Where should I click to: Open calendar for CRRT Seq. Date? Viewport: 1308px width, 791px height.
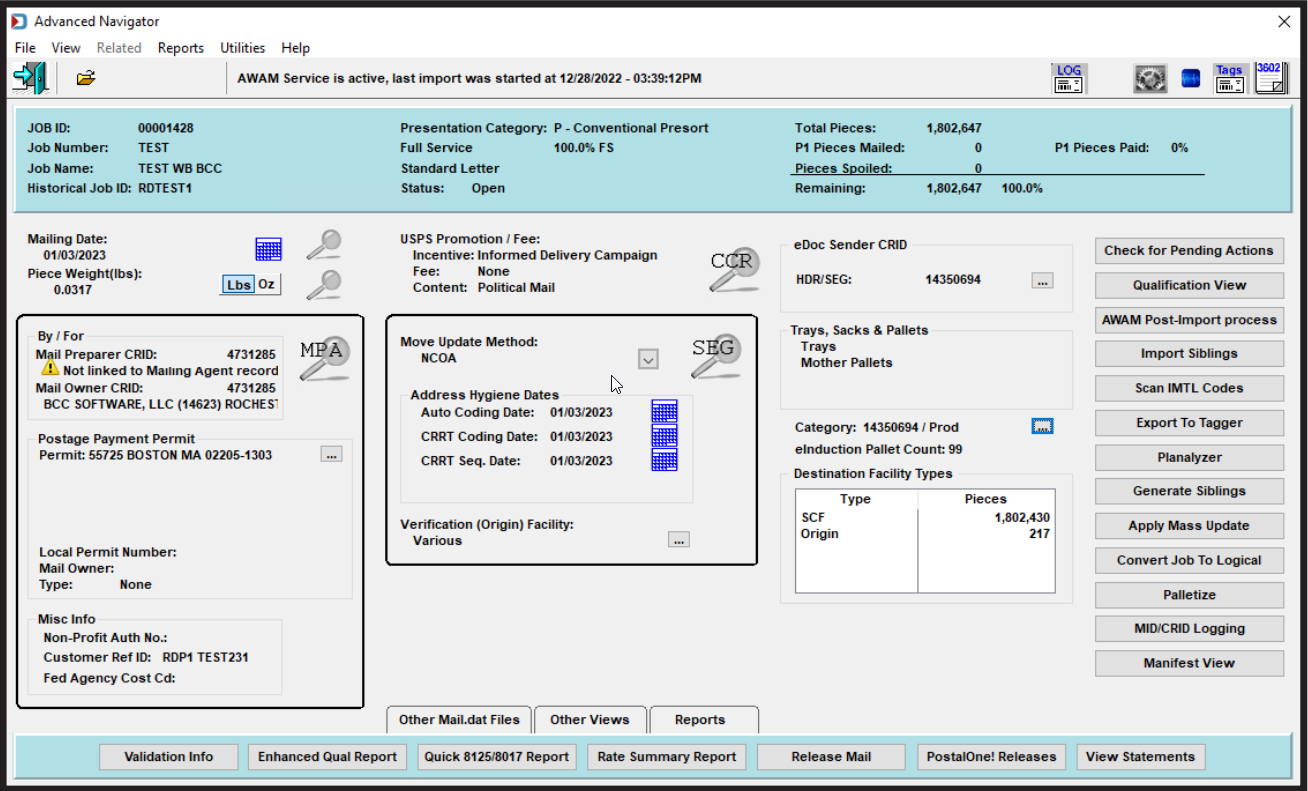click(664, 460)
